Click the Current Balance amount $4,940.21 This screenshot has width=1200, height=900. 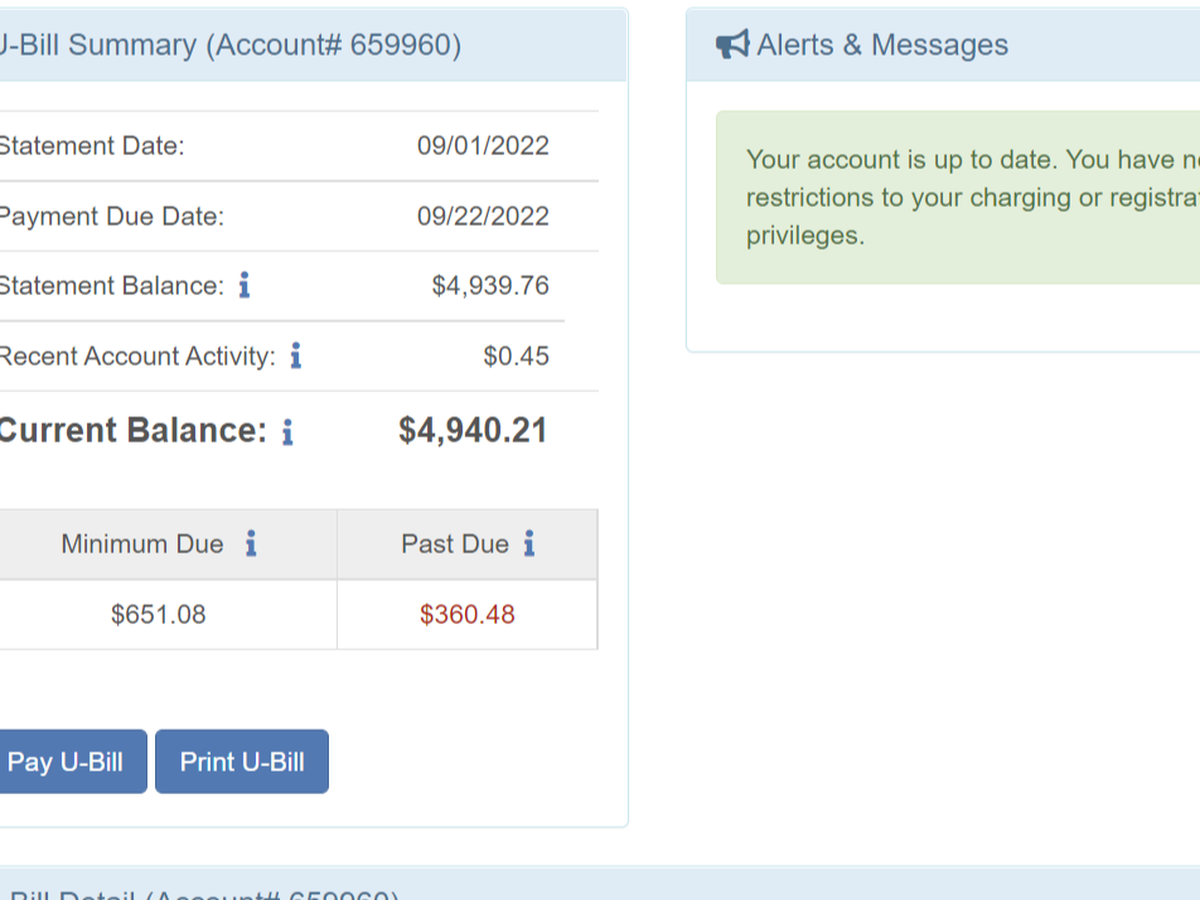point(473,430)
